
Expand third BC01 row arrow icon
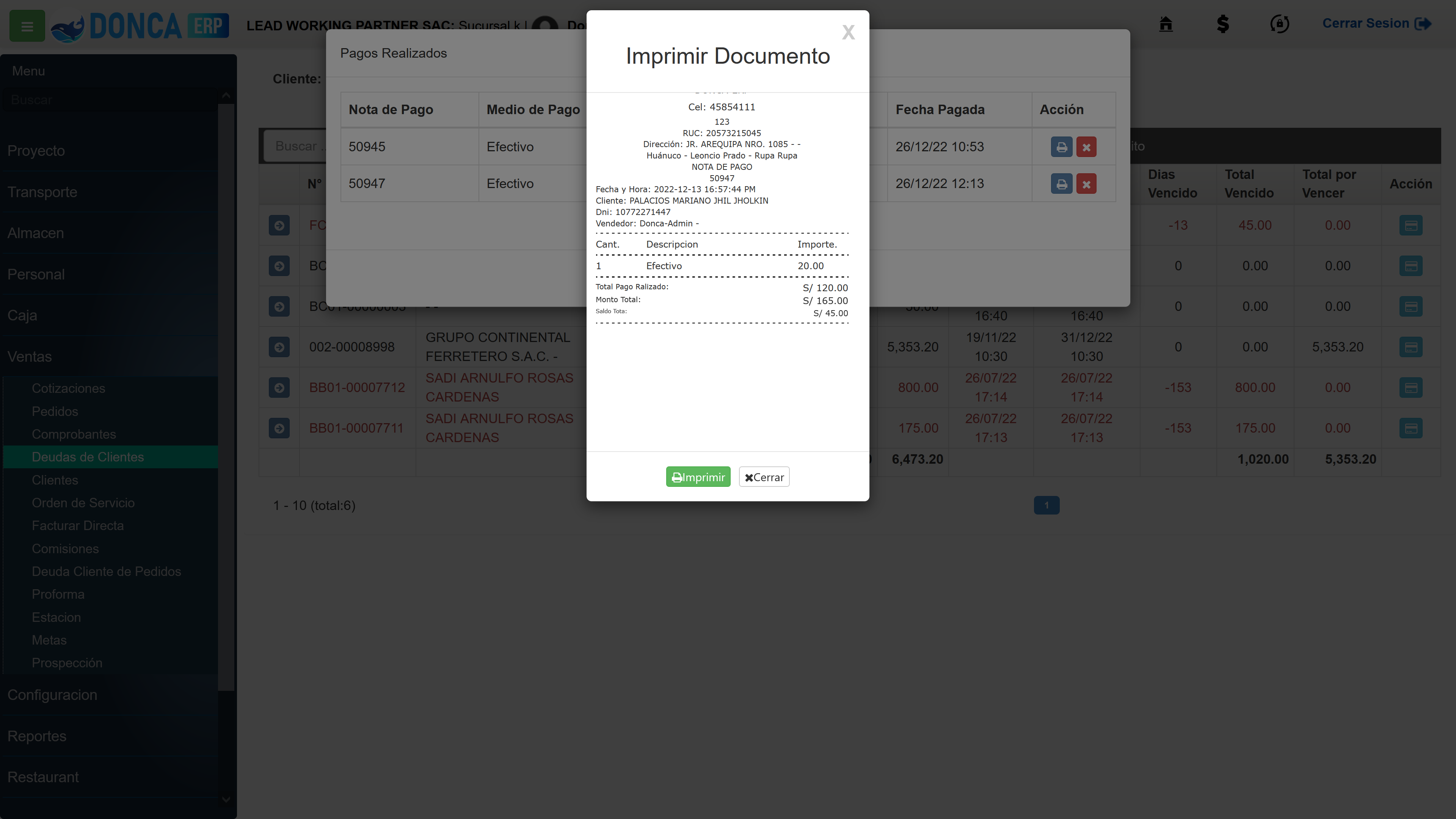pos(279,307)
